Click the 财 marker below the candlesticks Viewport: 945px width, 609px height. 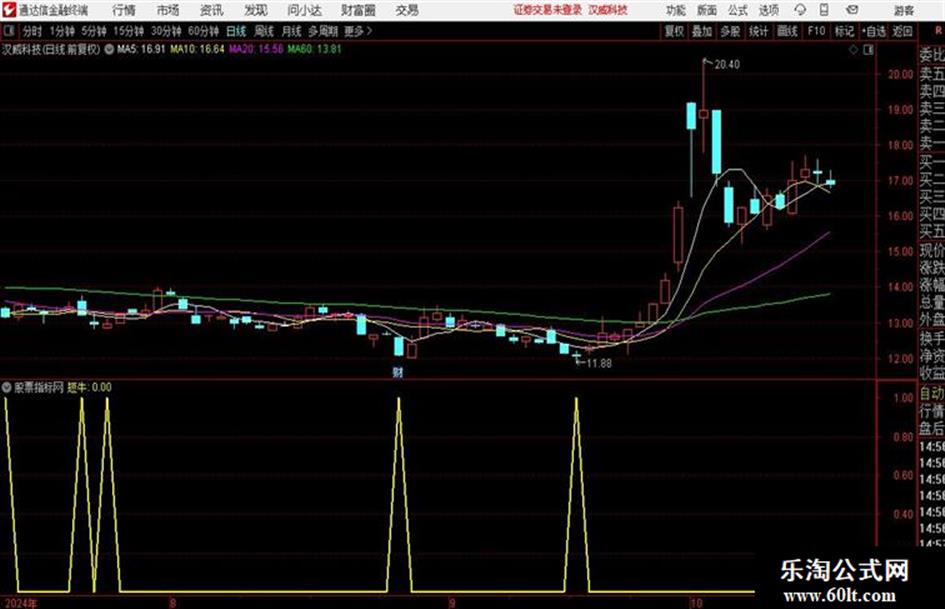398,372
